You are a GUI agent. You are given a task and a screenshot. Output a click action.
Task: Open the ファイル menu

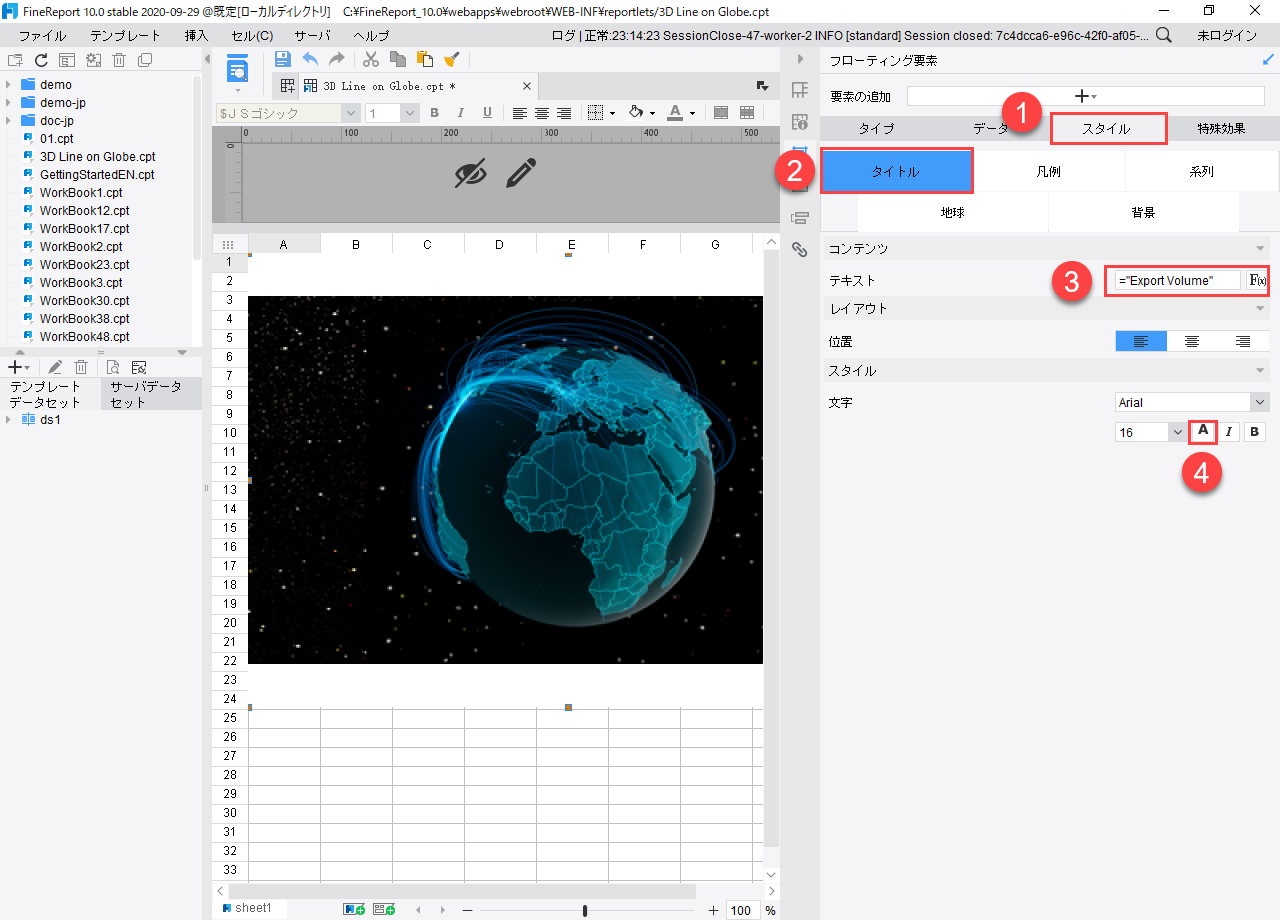[43, 35]
